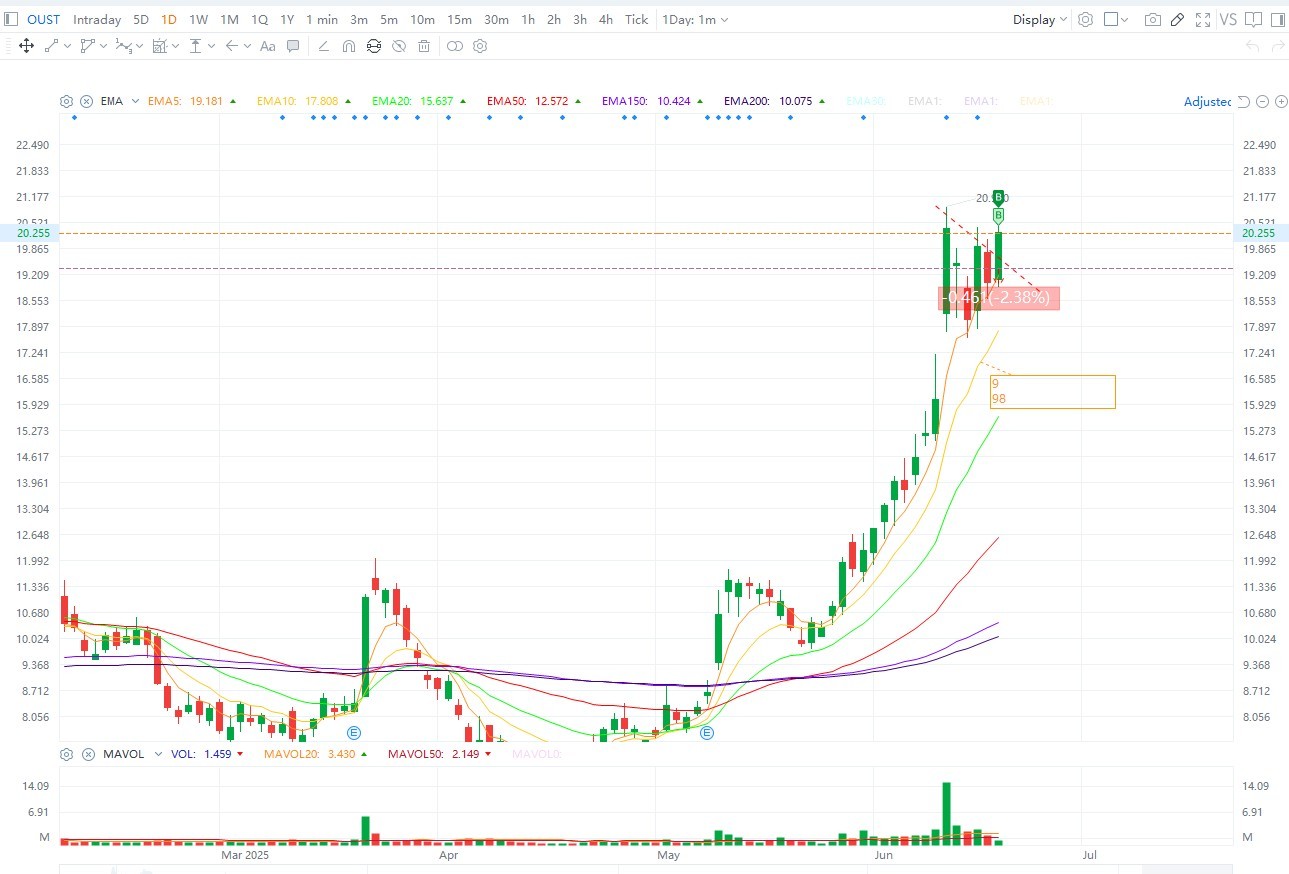Screen dimensions: 1289x874
Task: Select the 1D timeframe tab
Action: [169, 19]
